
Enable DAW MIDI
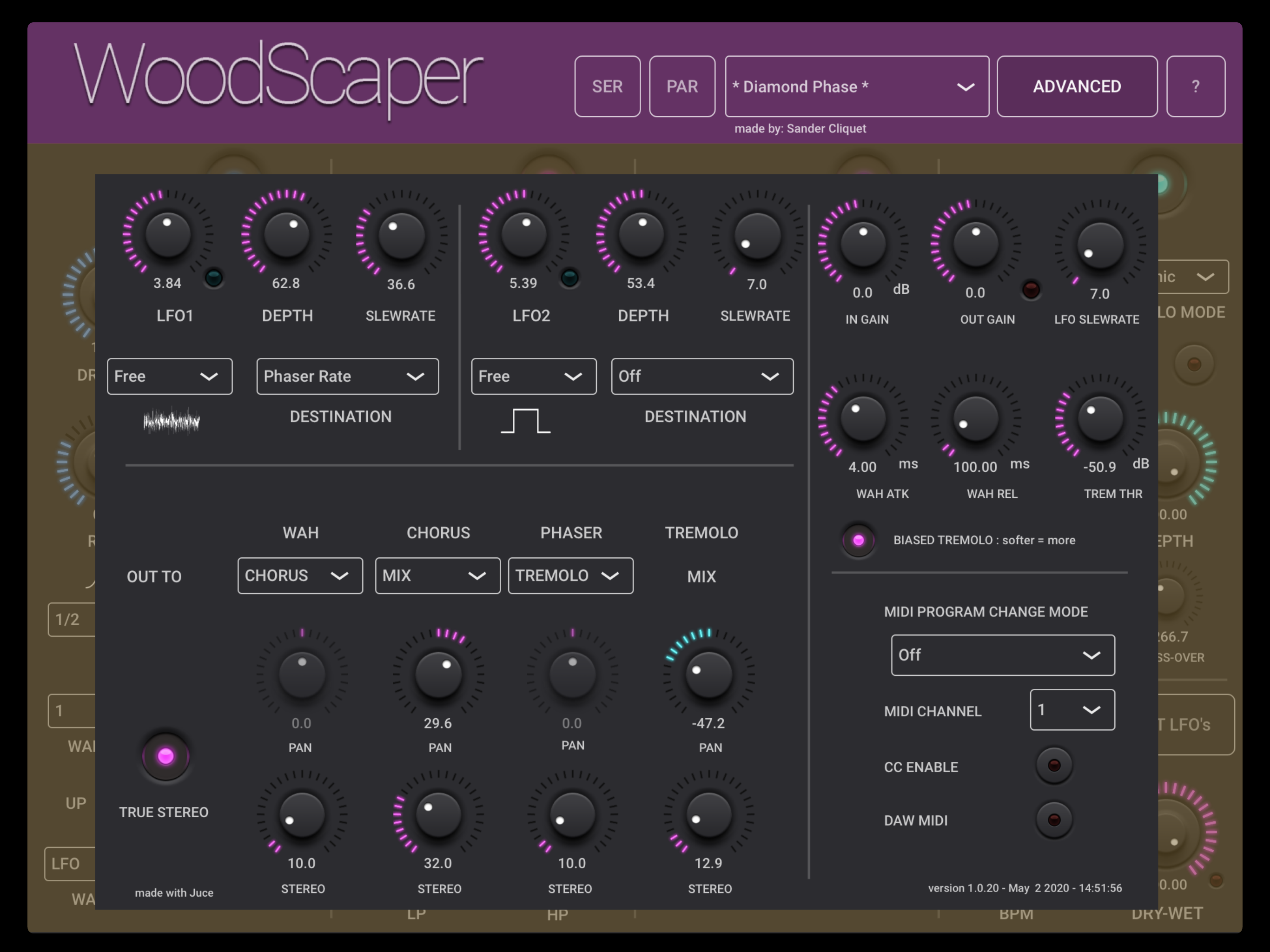pos(1053,820)
